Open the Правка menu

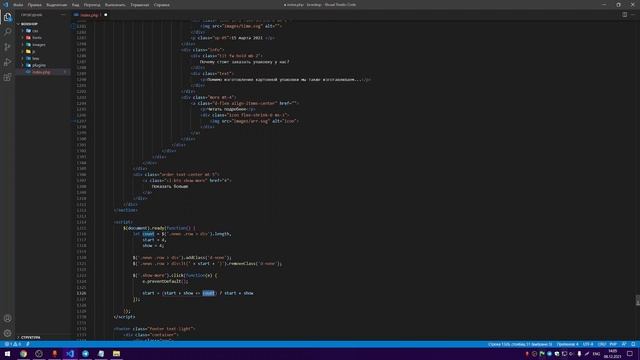point(35,5)
